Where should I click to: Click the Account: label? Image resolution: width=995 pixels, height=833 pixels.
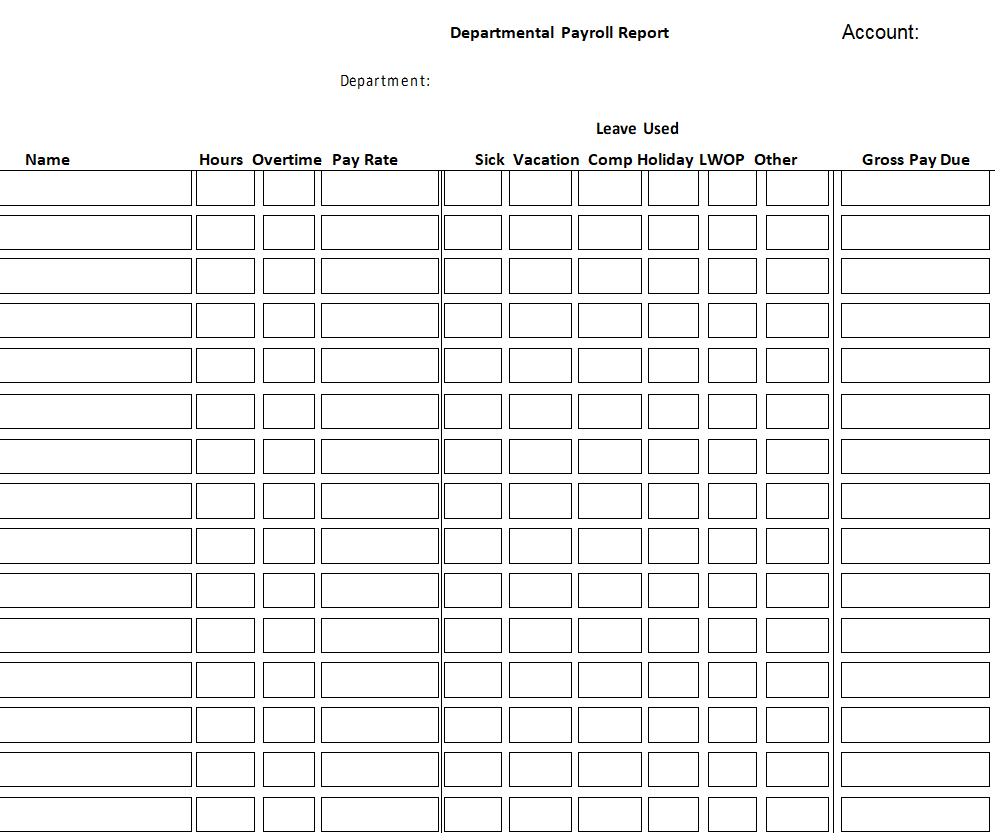click(880, 32)
